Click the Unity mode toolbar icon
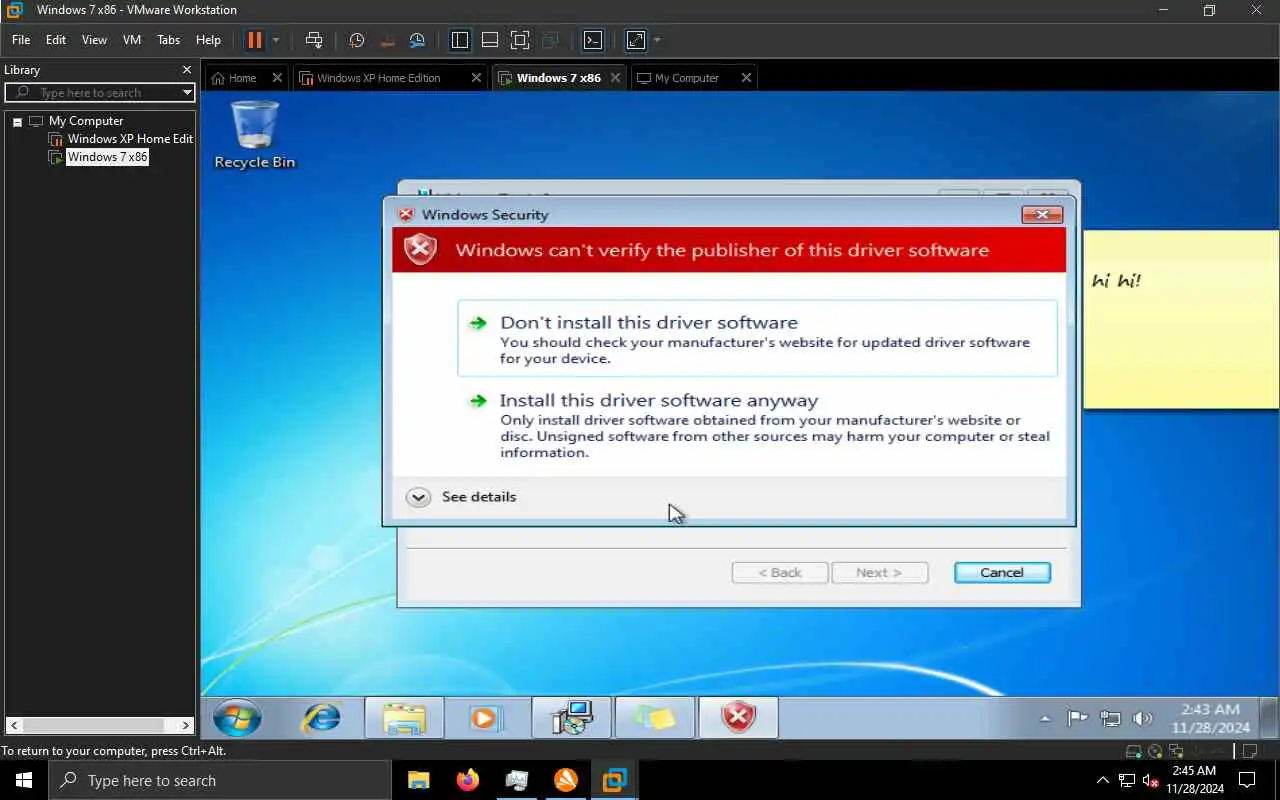The width and height of the screenshot is (1280, 800). point(550,40)
